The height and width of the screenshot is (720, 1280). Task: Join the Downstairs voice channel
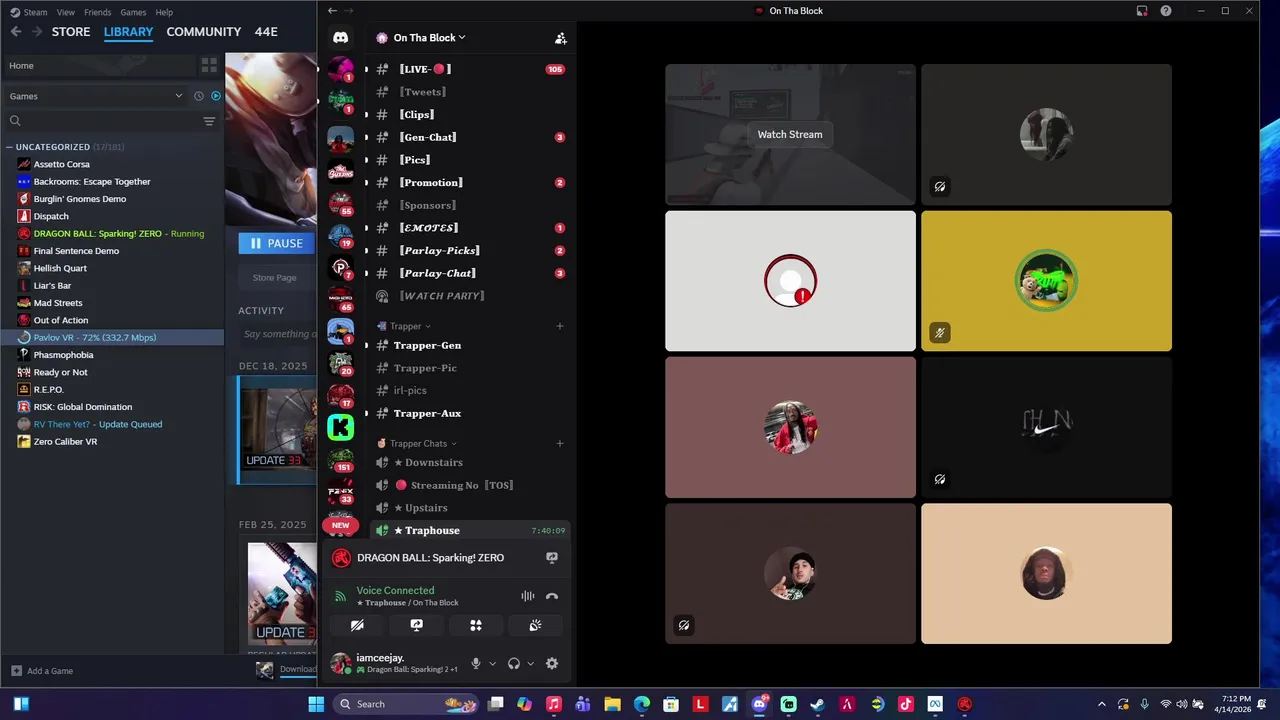tap(468, 462)
